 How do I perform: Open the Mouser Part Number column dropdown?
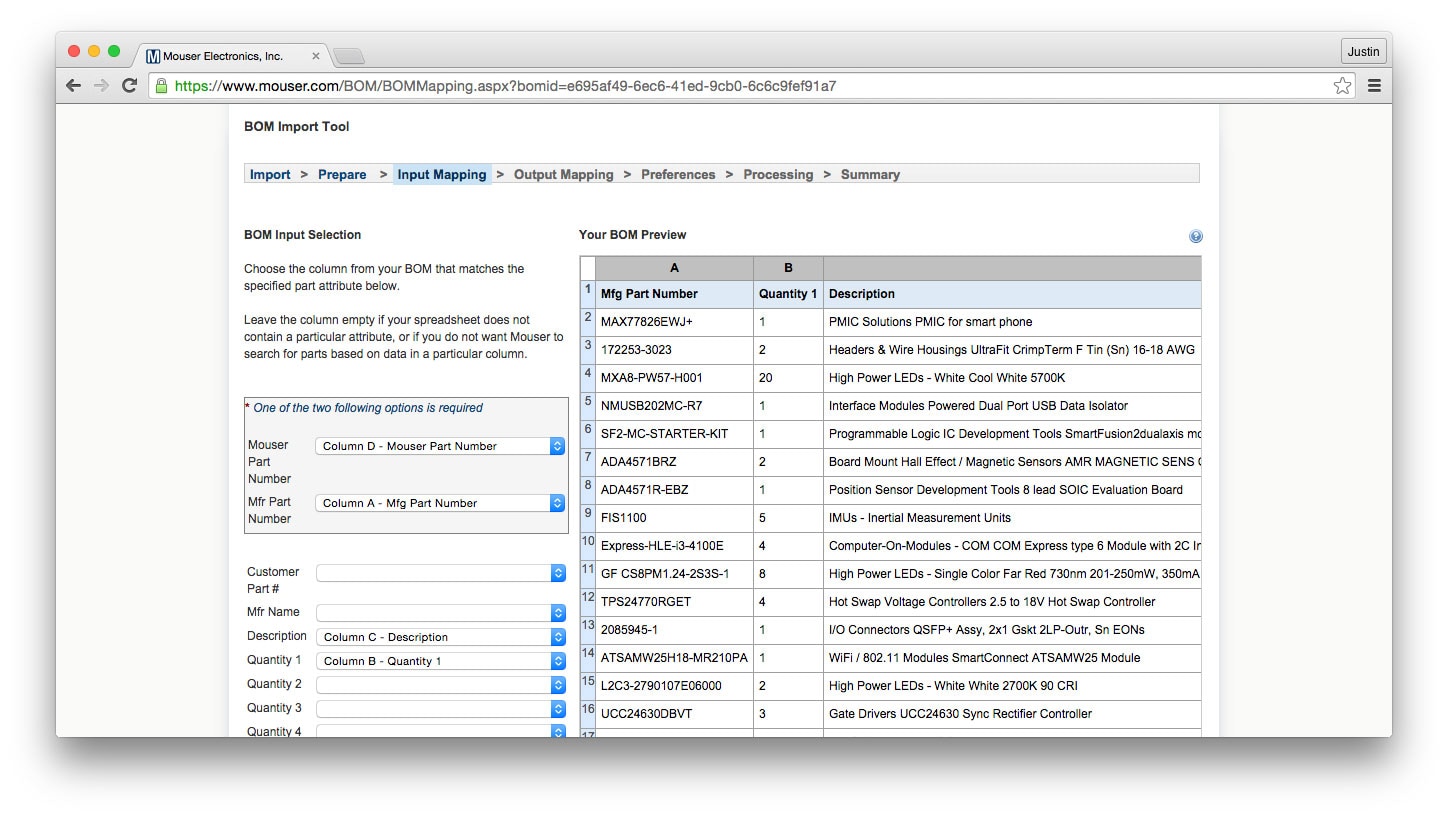click(x=440, y=446)
